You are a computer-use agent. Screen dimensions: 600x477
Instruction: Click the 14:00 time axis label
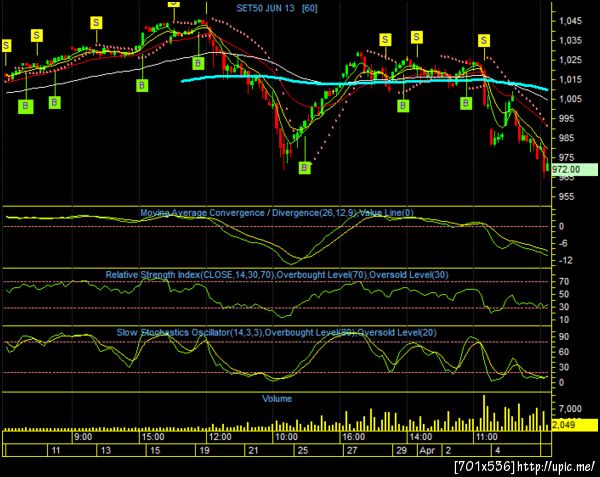(x=420, y=437)
